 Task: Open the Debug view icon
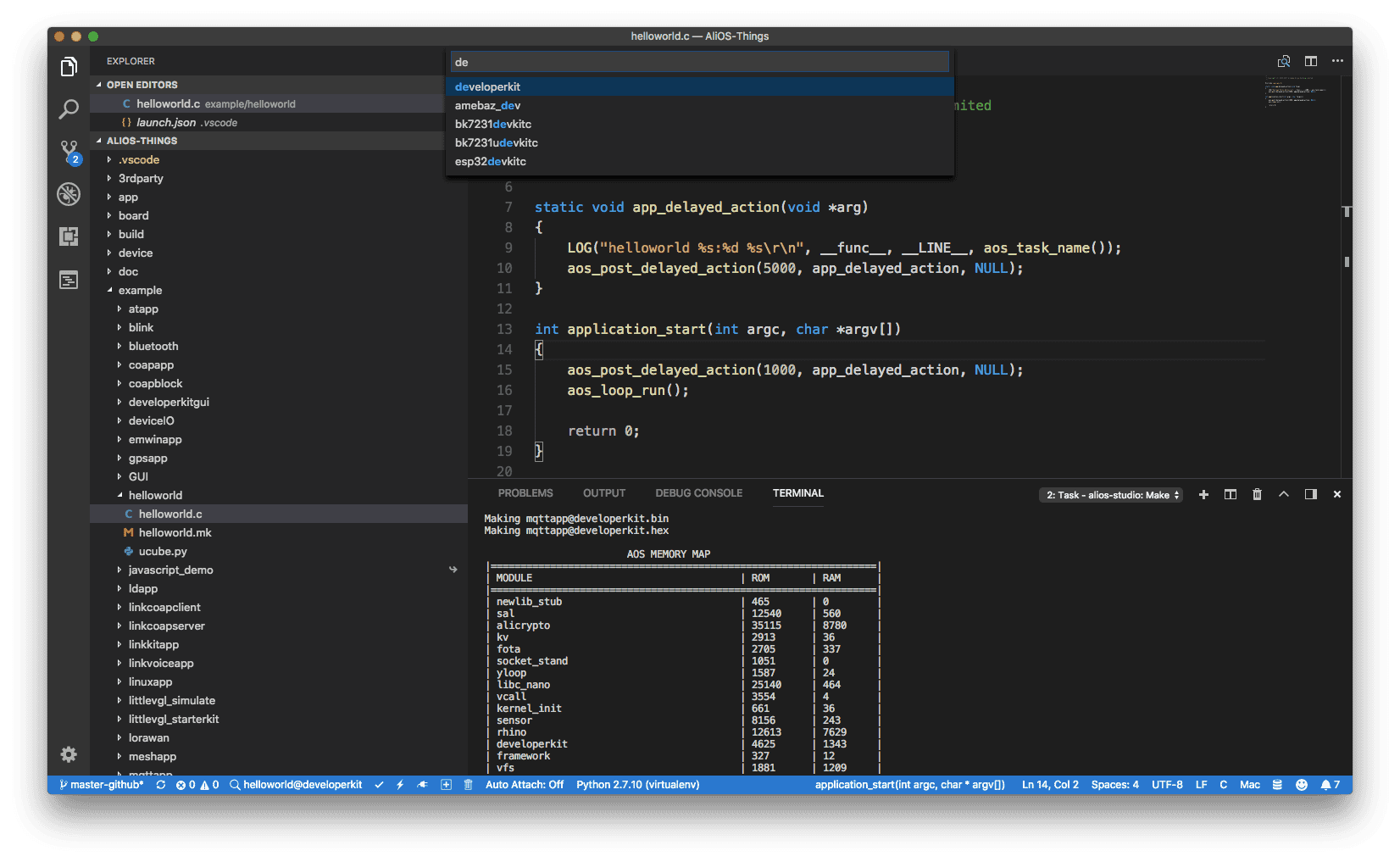pos(69,194)
